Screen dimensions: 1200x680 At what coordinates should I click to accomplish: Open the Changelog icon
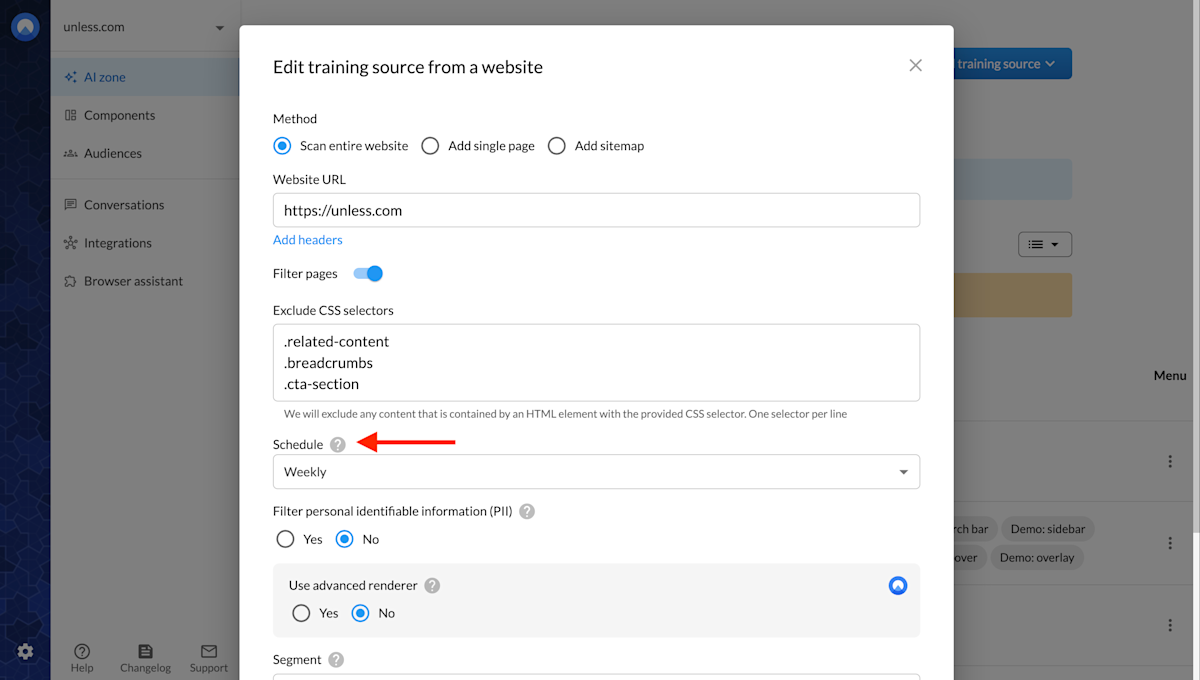(145, 651)
